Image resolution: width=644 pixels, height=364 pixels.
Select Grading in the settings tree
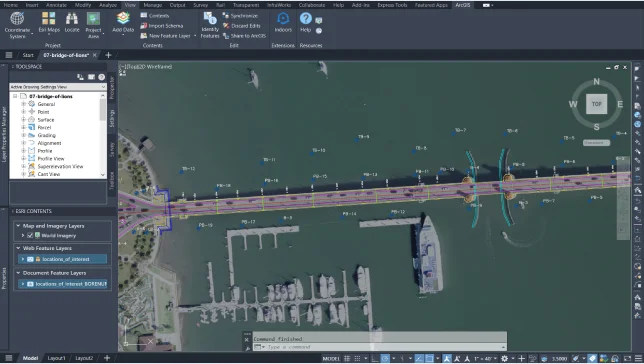pyautogui.click(x=46, y=135)
